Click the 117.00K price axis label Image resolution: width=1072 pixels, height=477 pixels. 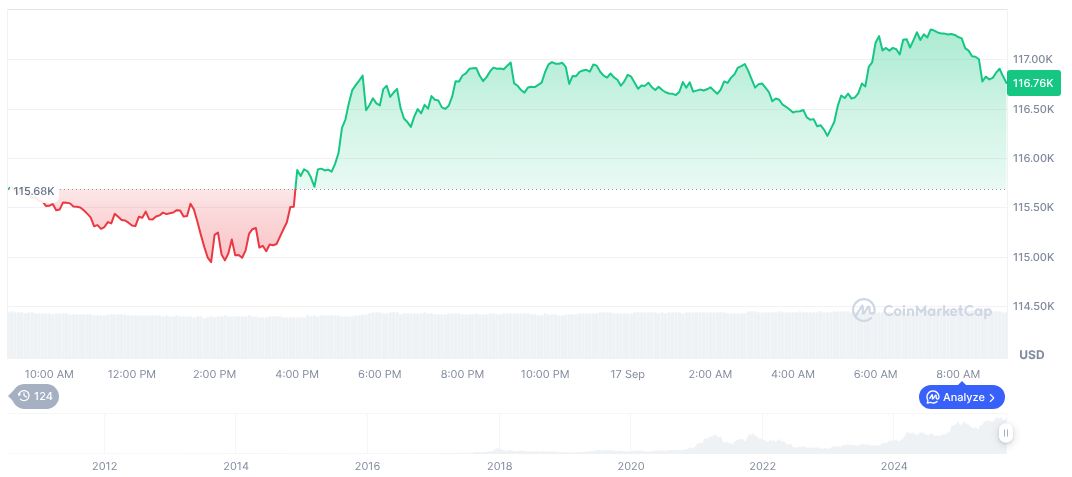1034,59
